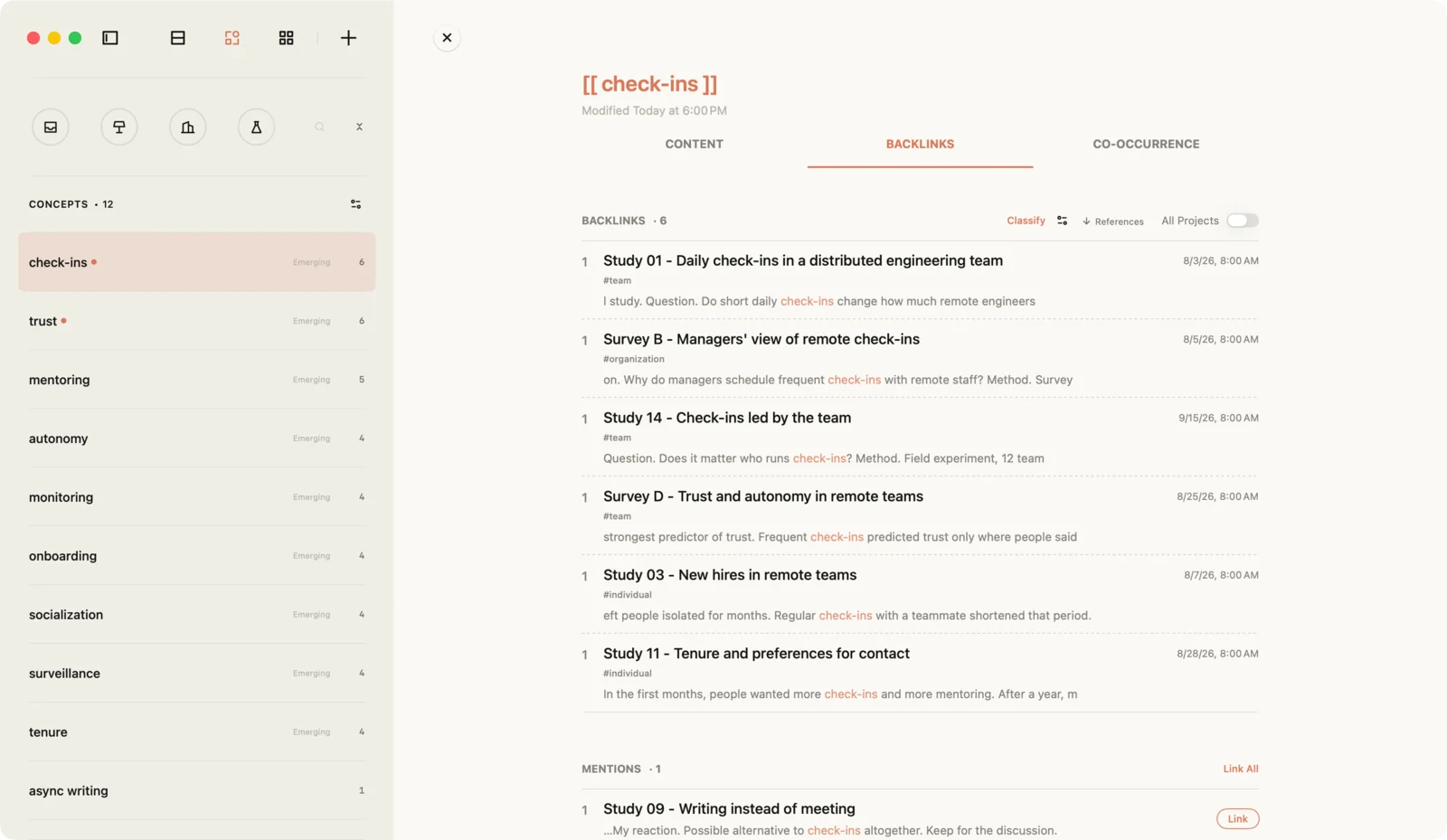Open the onboarding concept
Image resolution: width=1447 pixels, height=840 pixels.
point(196,556)
